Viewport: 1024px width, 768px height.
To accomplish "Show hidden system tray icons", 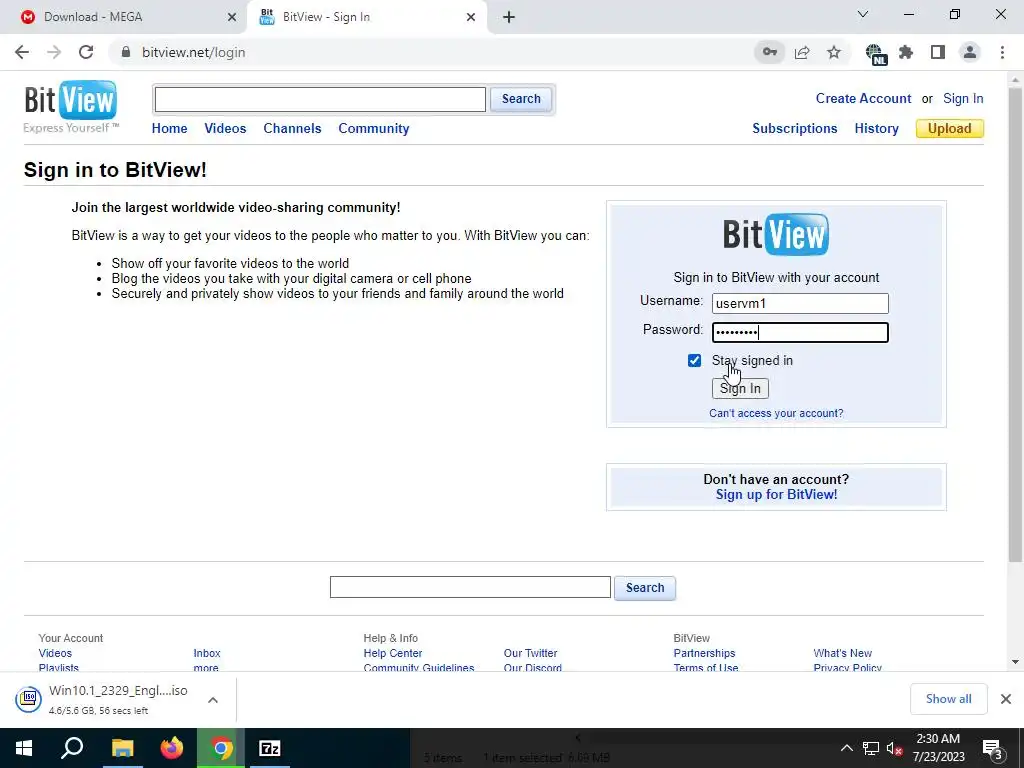I will [x=846, y=748].
